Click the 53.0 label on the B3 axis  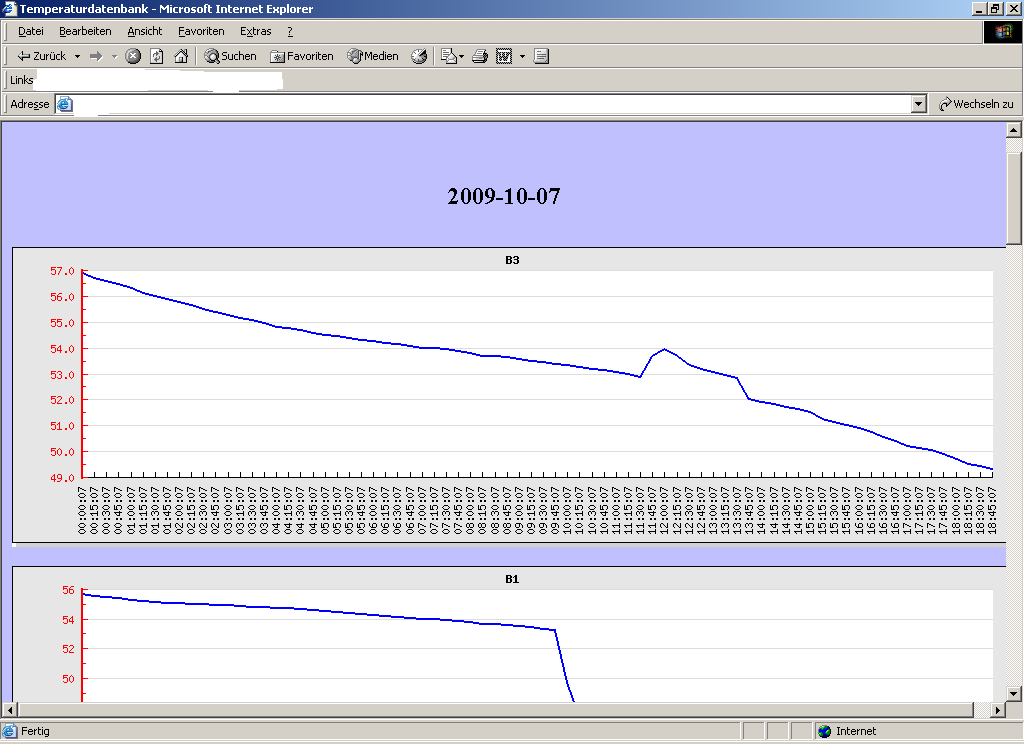[62, 375]
